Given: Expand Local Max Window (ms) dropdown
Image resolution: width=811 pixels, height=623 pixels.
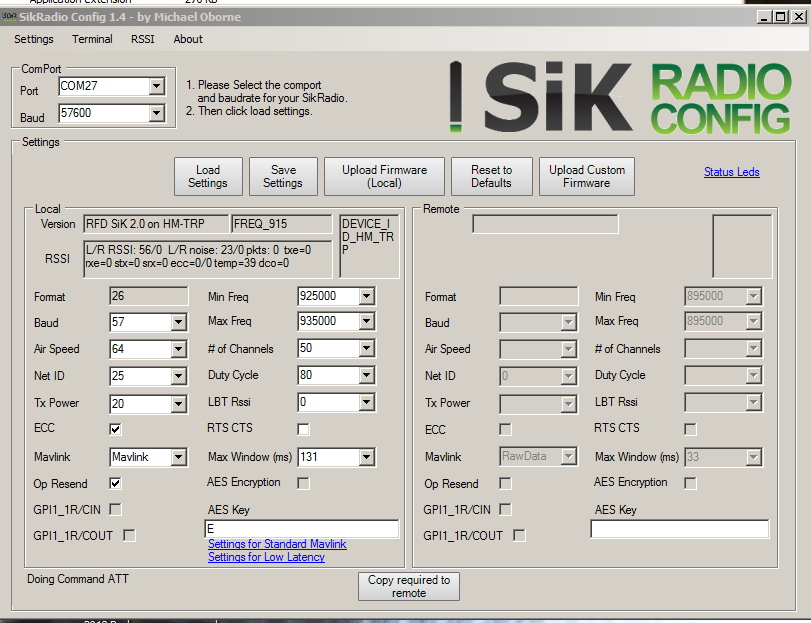Looking at the screenshot, I should coord(367,457).
